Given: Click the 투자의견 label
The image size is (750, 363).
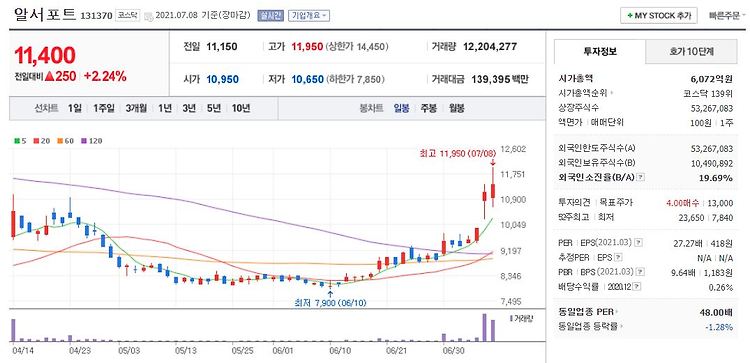Looking at the screenshot, I should click(574, 203).
